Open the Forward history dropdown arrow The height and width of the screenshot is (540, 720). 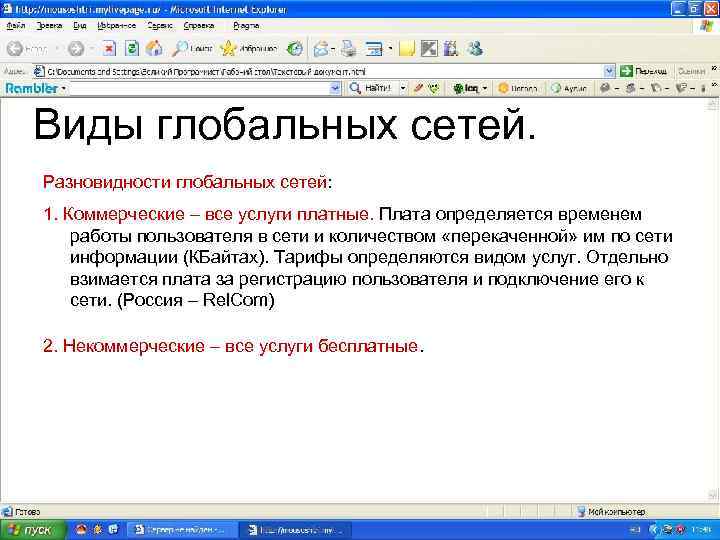[92, 48]
